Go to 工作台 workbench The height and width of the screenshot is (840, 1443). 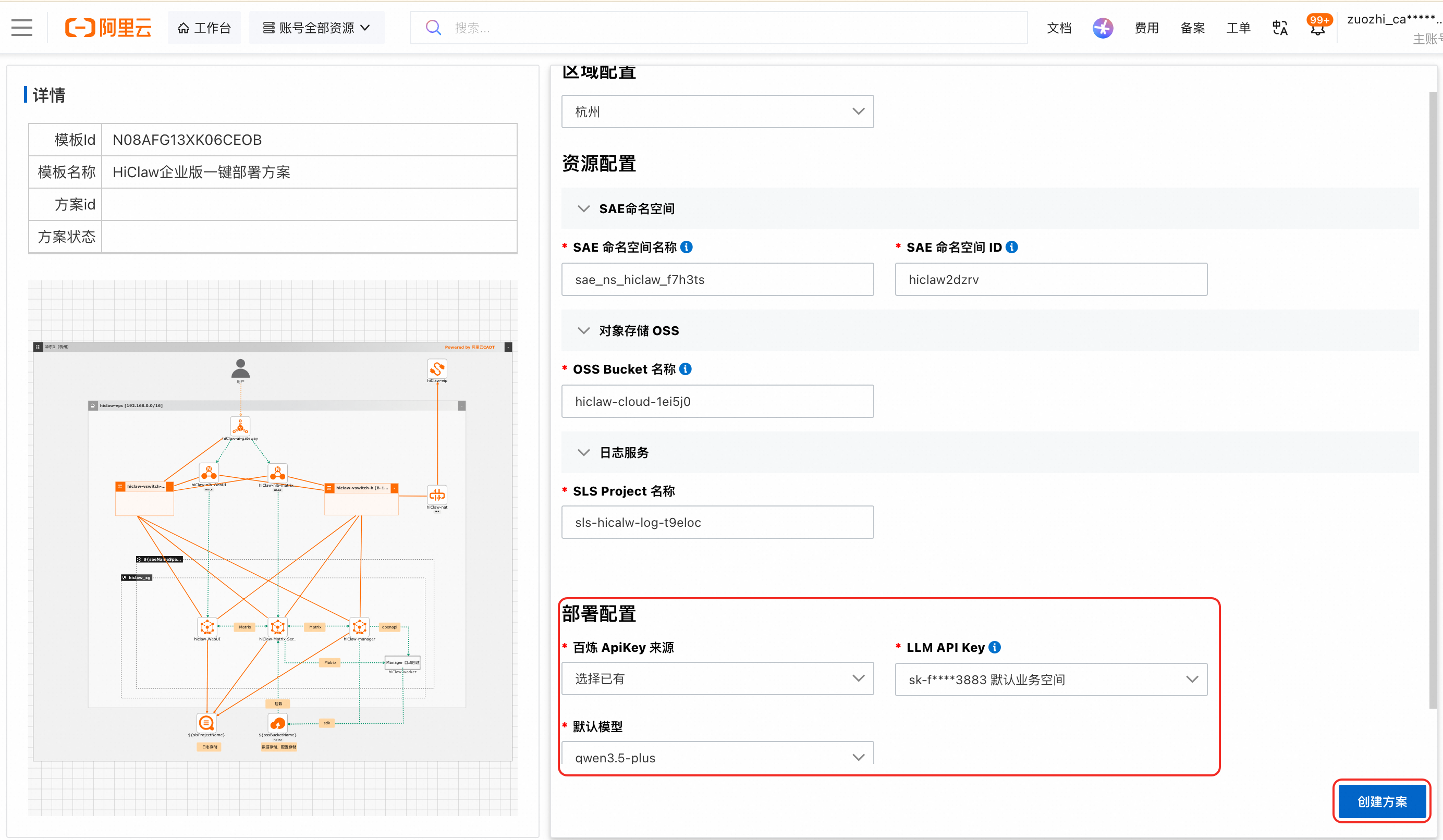pyautogui.click(x=204, y=28)
